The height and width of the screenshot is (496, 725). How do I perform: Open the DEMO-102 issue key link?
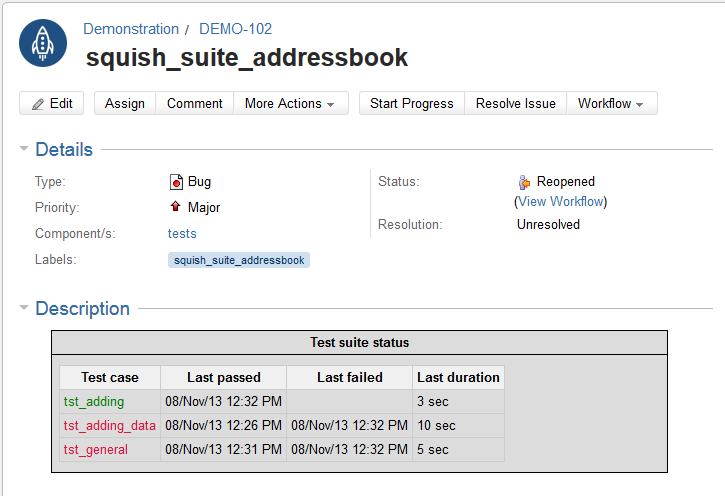coord(235,29)
